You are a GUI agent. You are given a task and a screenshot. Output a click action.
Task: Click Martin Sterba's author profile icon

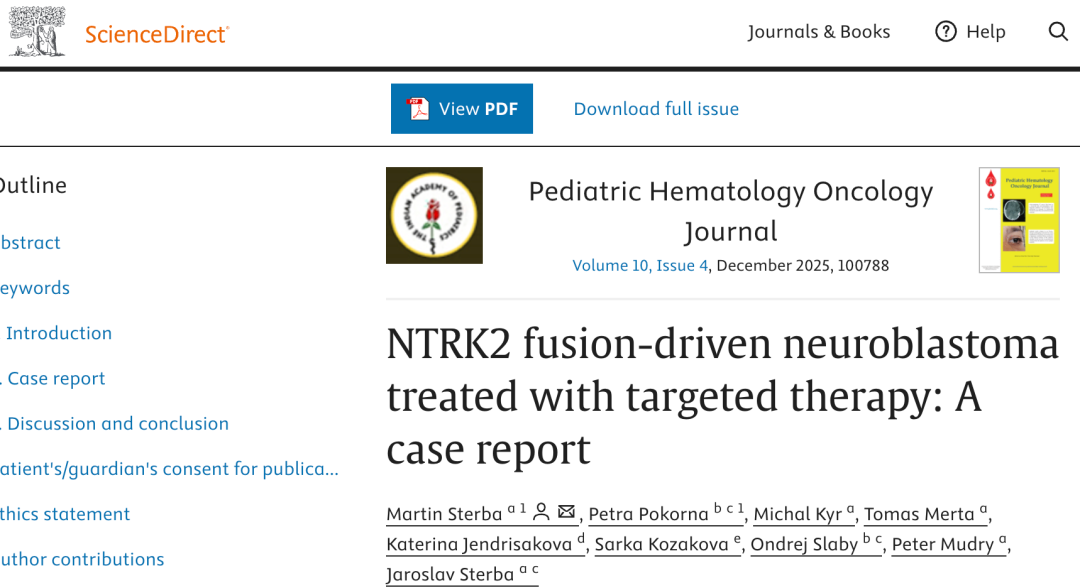point(541,512)
